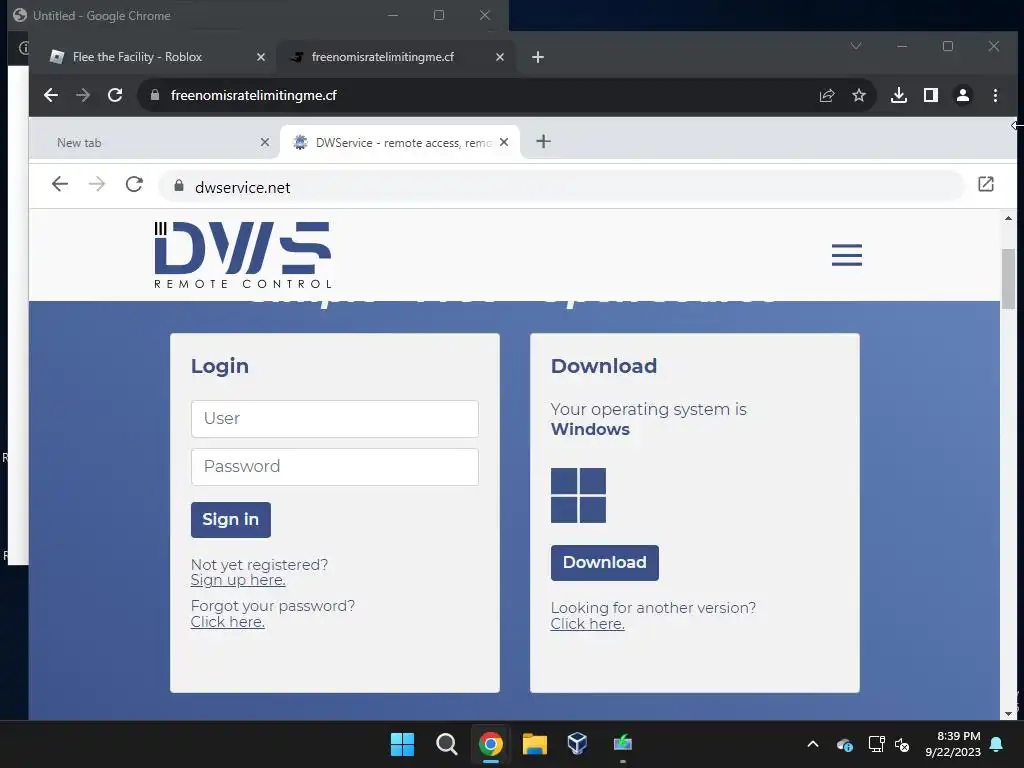Focus the Password input field
This screenshot has height=768, width=1024.
point(334,467)
